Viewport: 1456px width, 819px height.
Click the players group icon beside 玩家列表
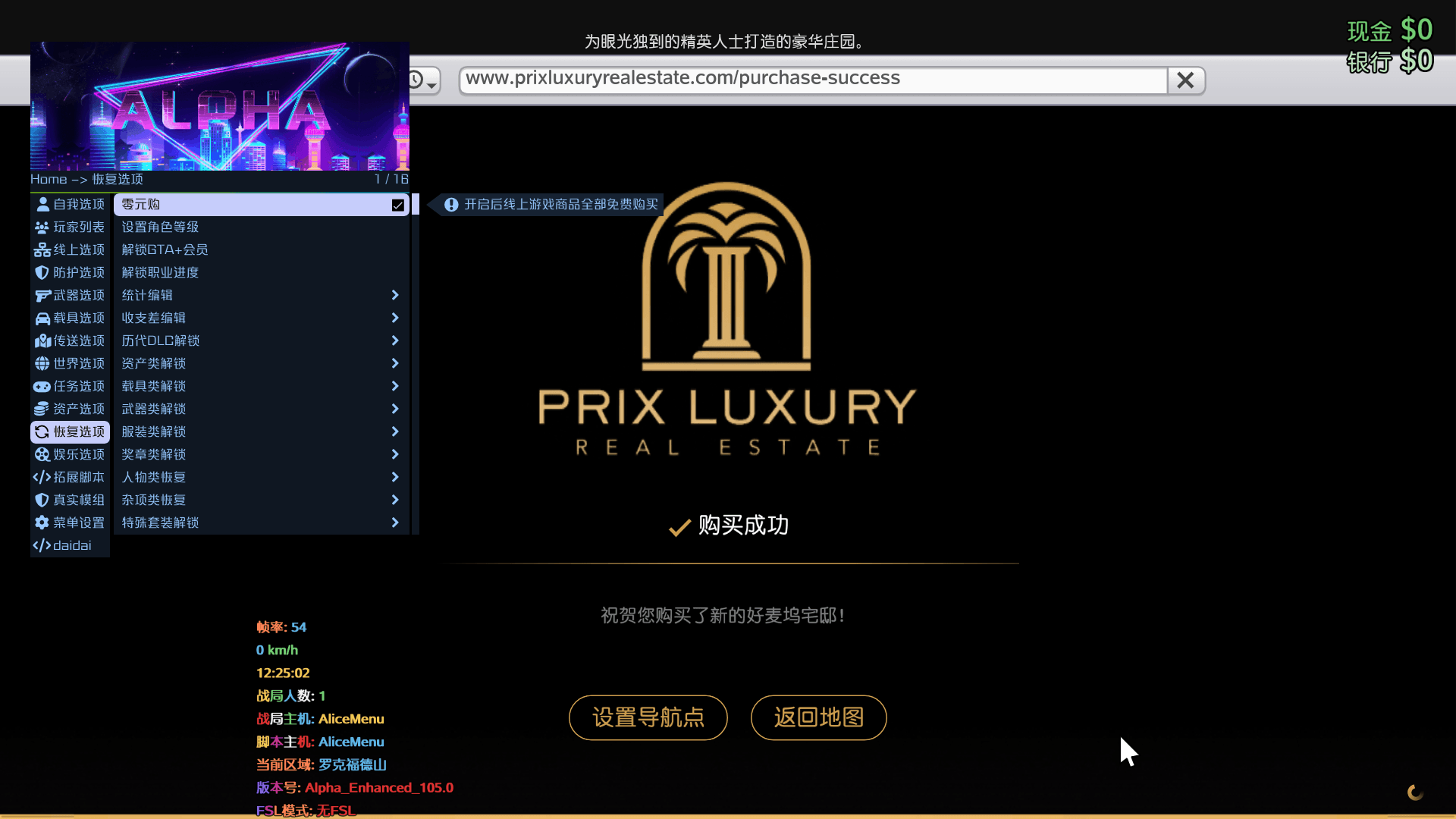pos(42,227)
